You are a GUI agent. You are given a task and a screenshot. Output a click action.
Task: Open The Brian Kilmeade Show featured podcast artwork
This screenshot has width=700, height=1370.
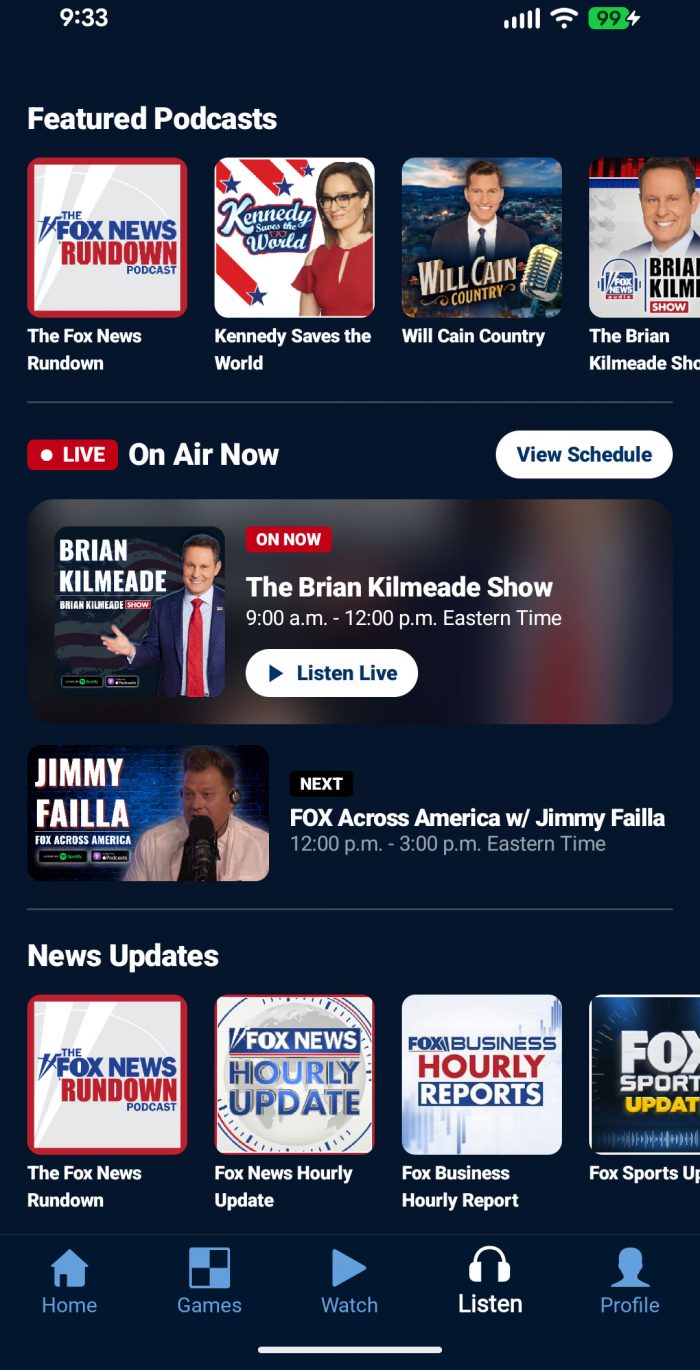tap(645, 237)
